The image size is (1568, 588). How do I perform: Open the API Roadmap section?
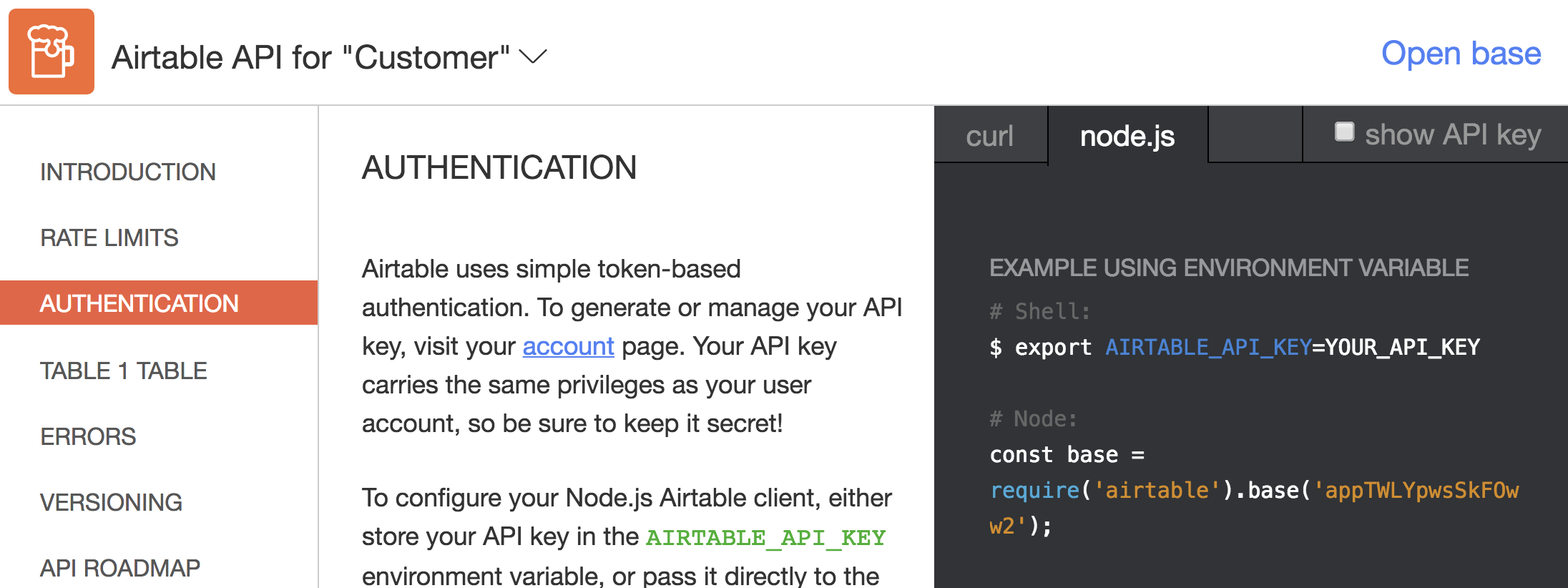[x=120, y=568]
